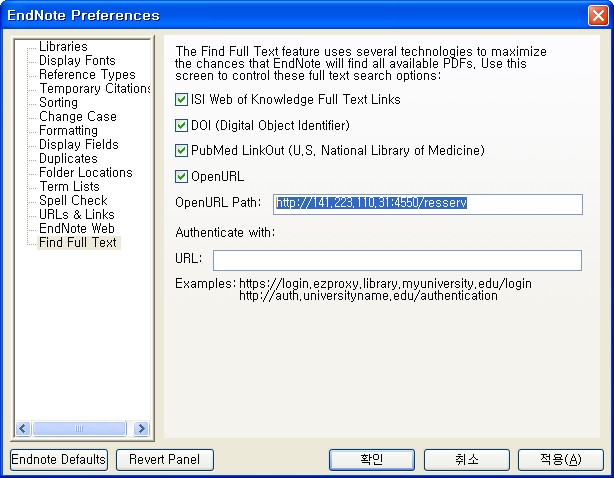Select the Duplicates category
614x478 pixels.
point(68,158)
